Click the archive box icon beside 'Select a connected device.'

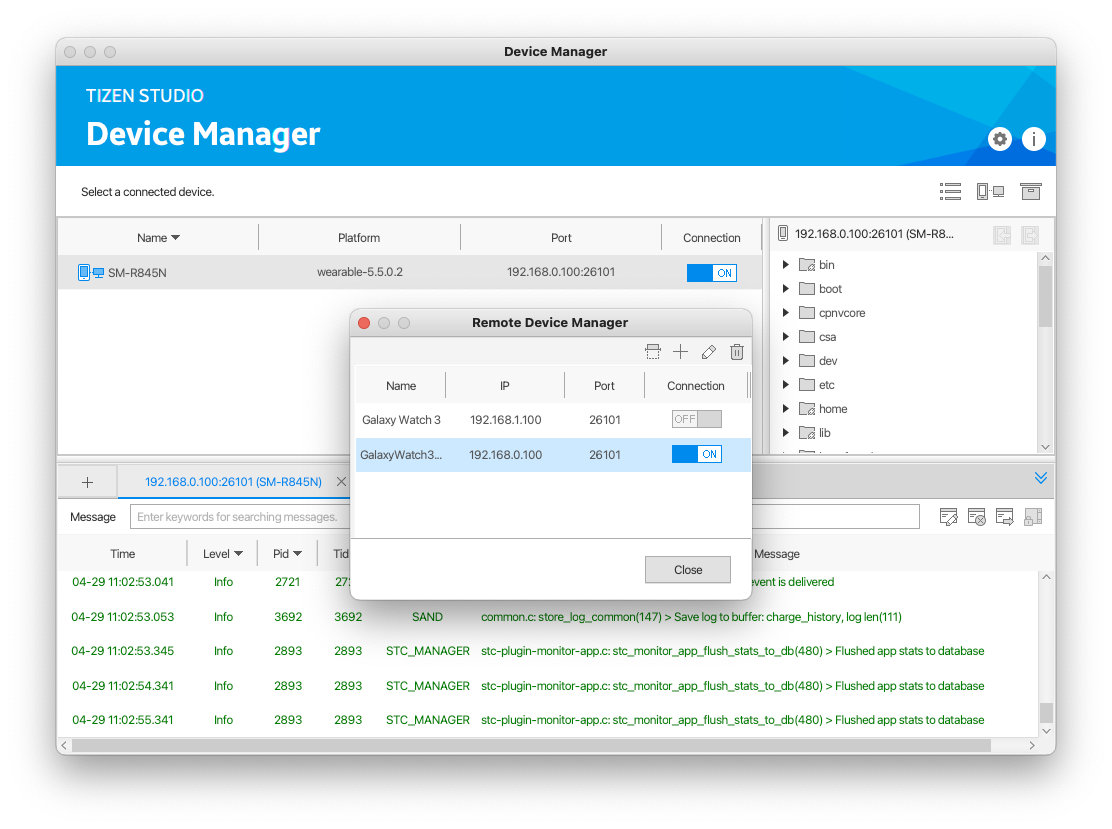pos(1030,191)
